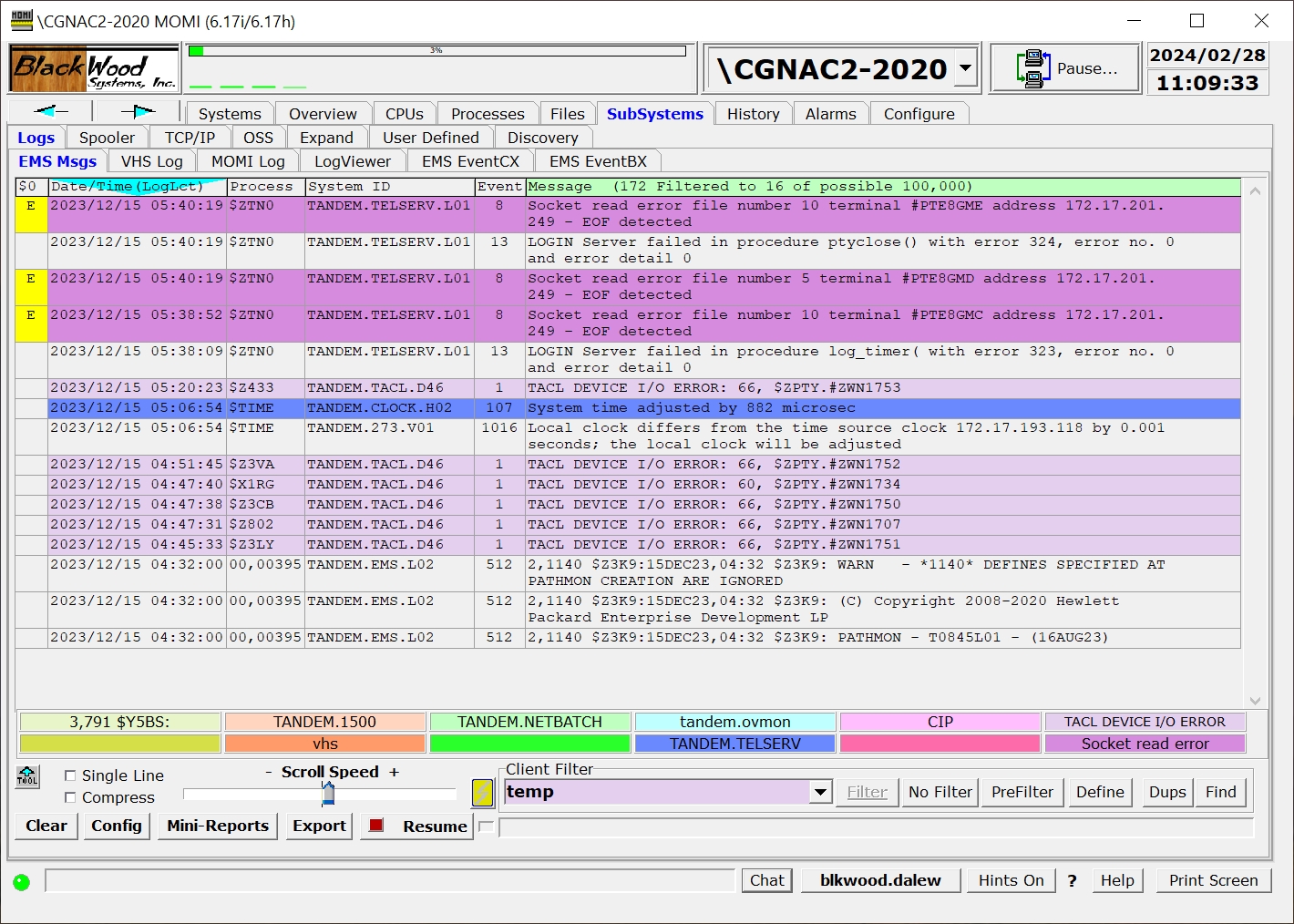This screenshot has width=1294, height=924.
Task: Click the Config button
Action: pos(116,826)
